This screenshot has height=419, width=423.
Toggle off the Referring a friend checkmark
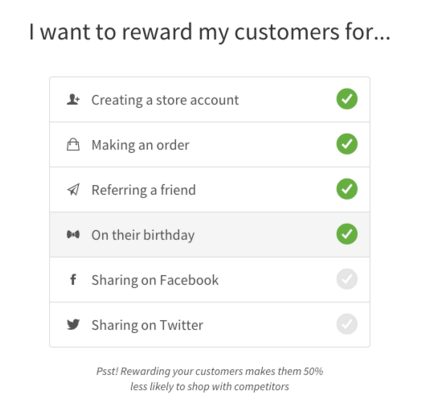coord(347,189)
